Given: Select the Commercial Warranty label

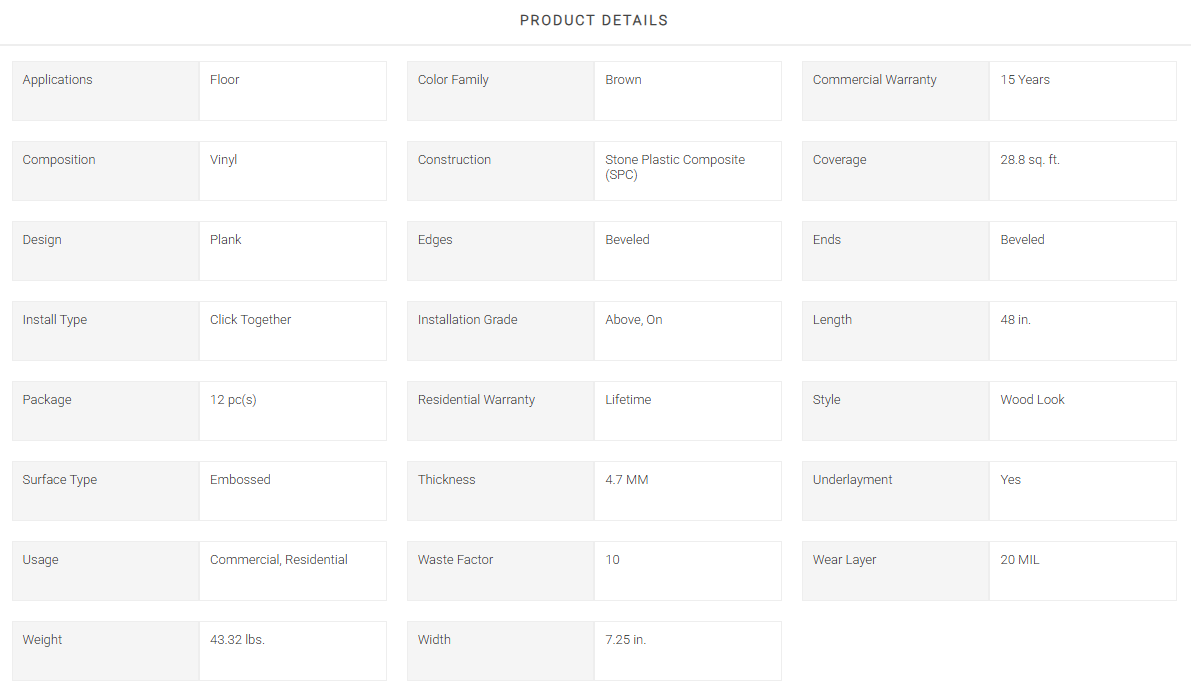Looking at the screenshot, I should coord(874,80).
